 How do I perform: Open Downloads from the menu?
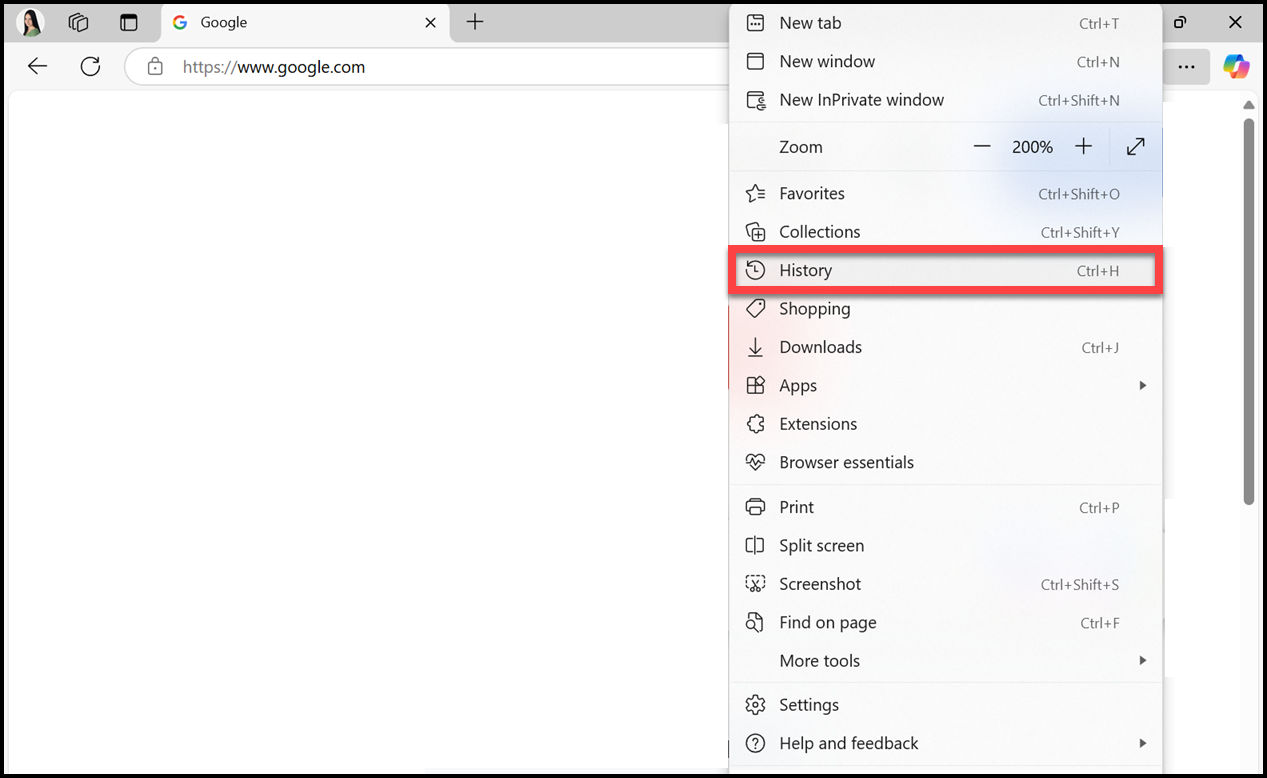point(946,347)
